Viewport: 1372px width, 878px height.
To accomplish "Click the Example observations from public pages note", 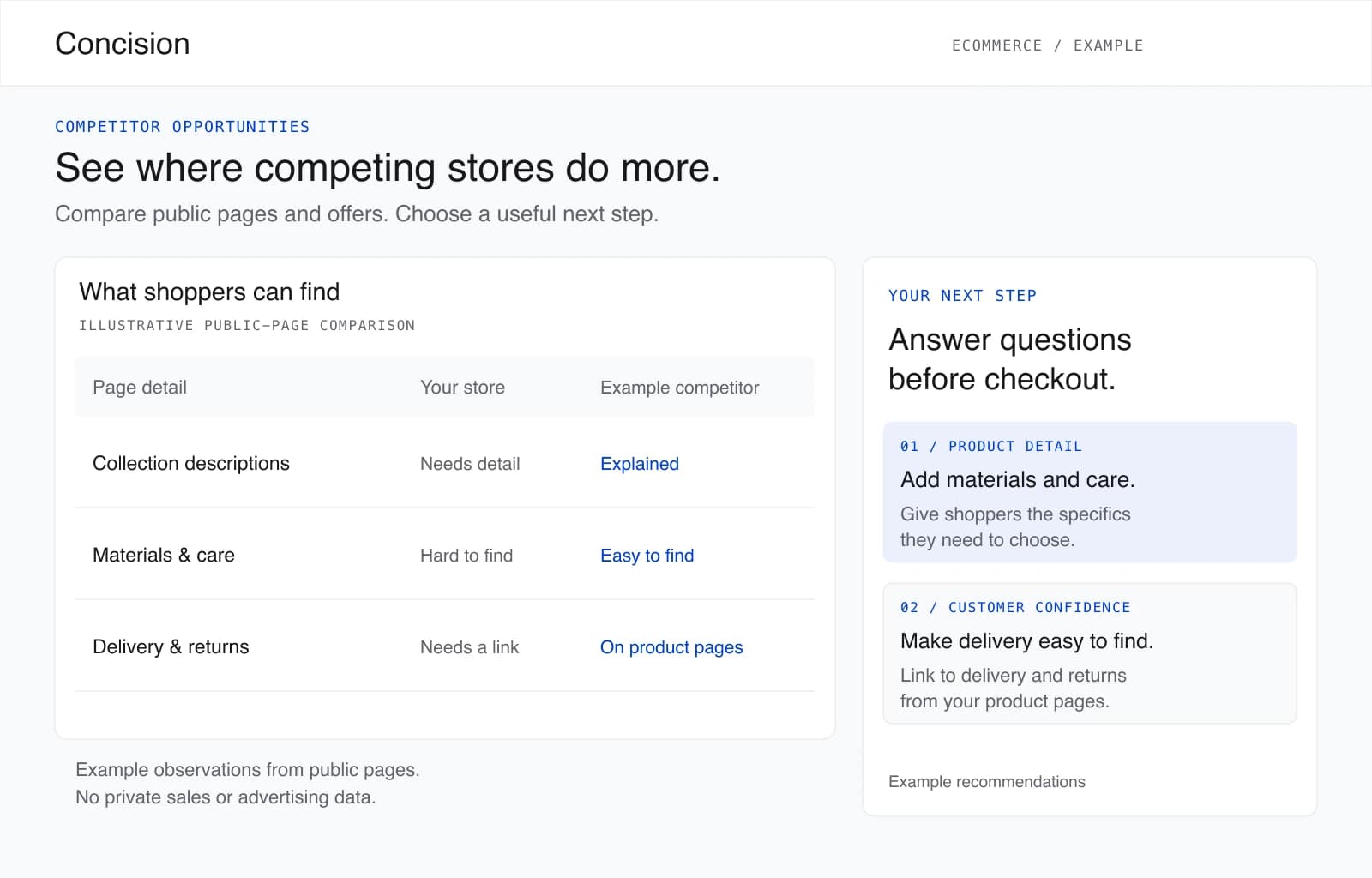I will coord(248,770).
